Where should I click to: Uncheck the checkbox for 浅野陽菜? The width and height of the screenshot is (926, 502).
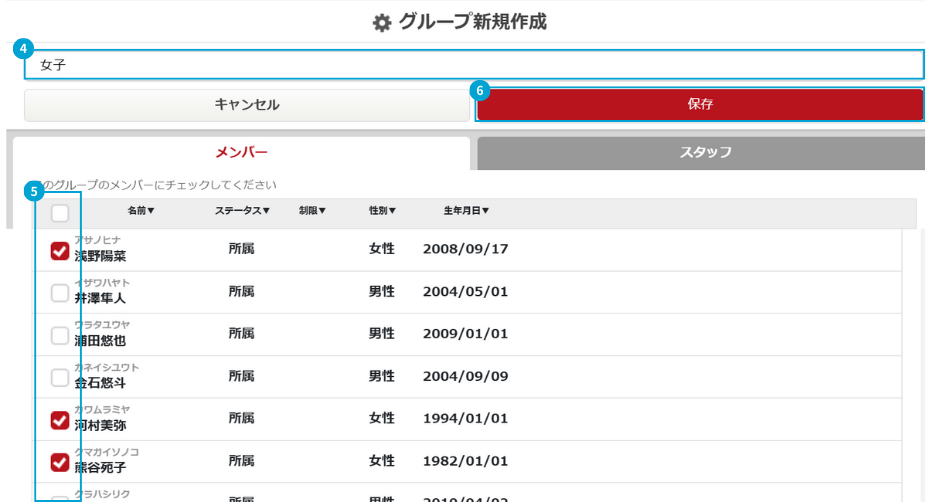(x=60, y=251)
